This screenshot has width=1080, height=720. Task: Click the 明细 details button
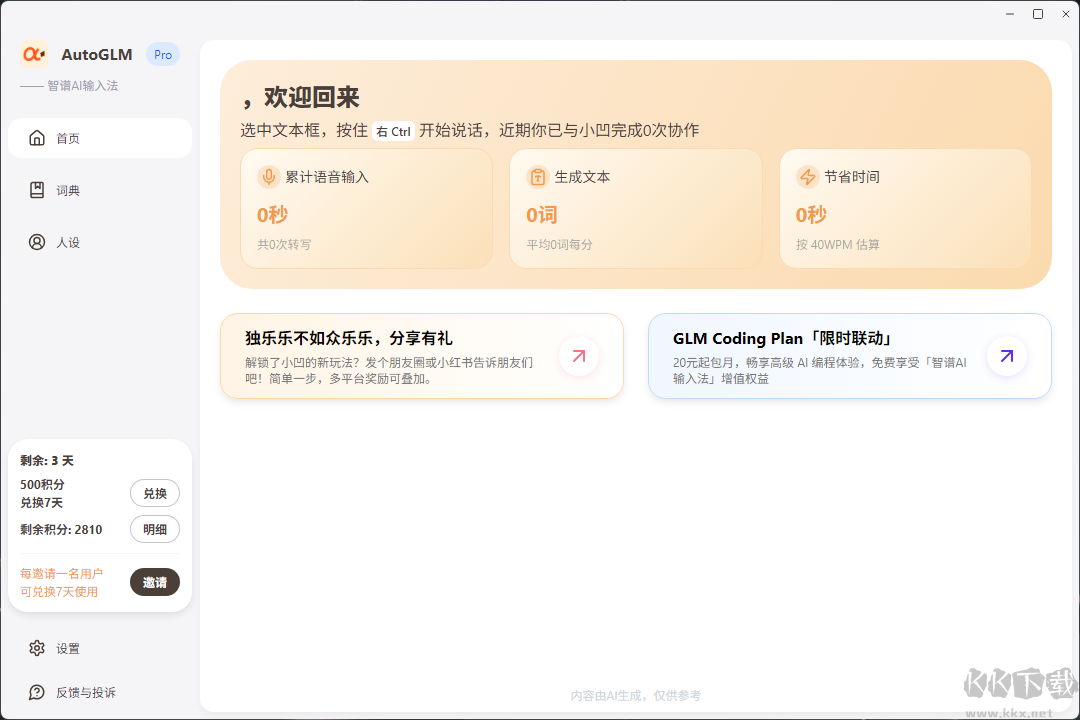pyautogui.click(x=155, y=529)
